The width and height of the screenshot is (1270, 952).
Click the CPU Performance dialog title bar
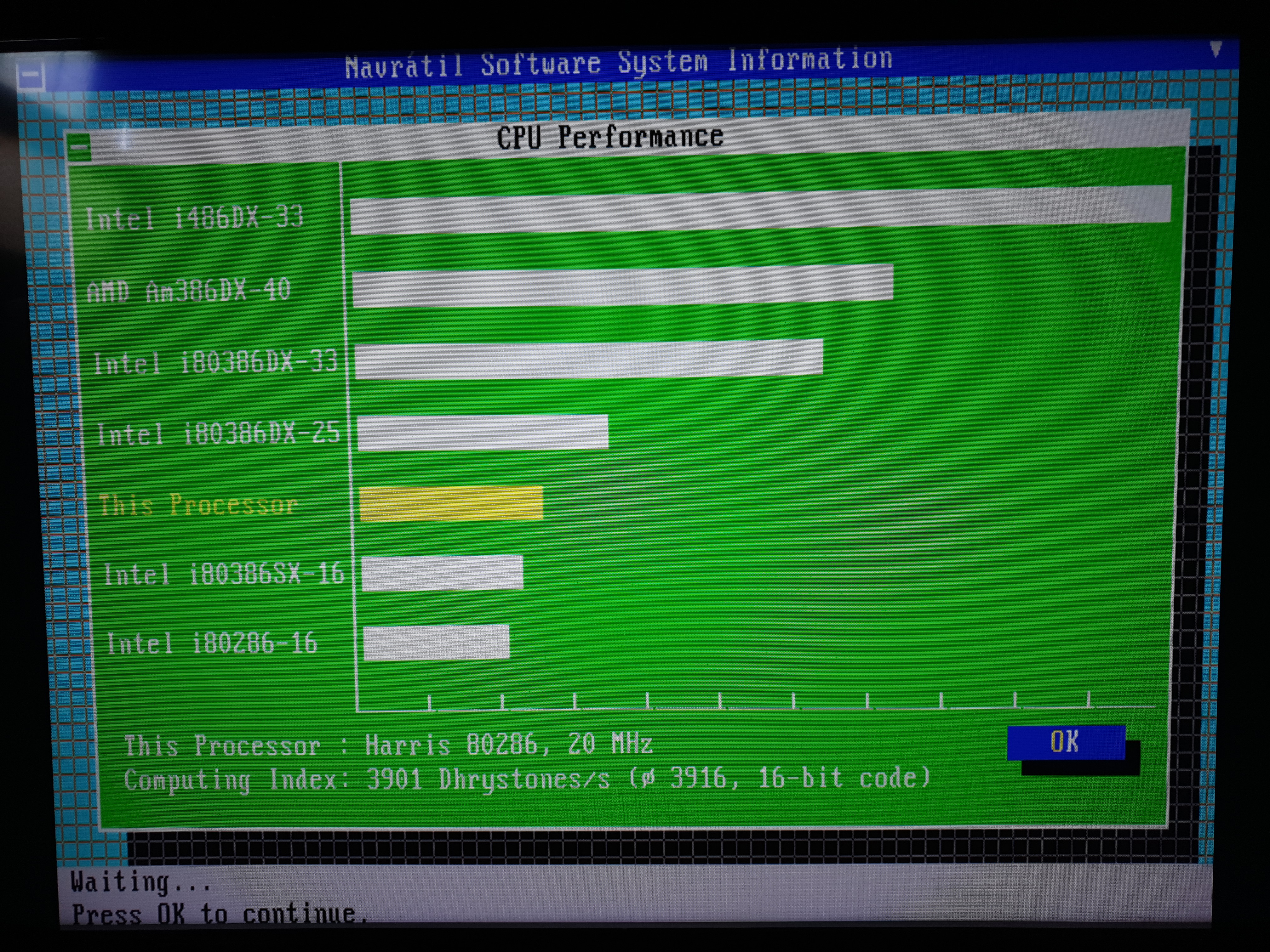610,138
